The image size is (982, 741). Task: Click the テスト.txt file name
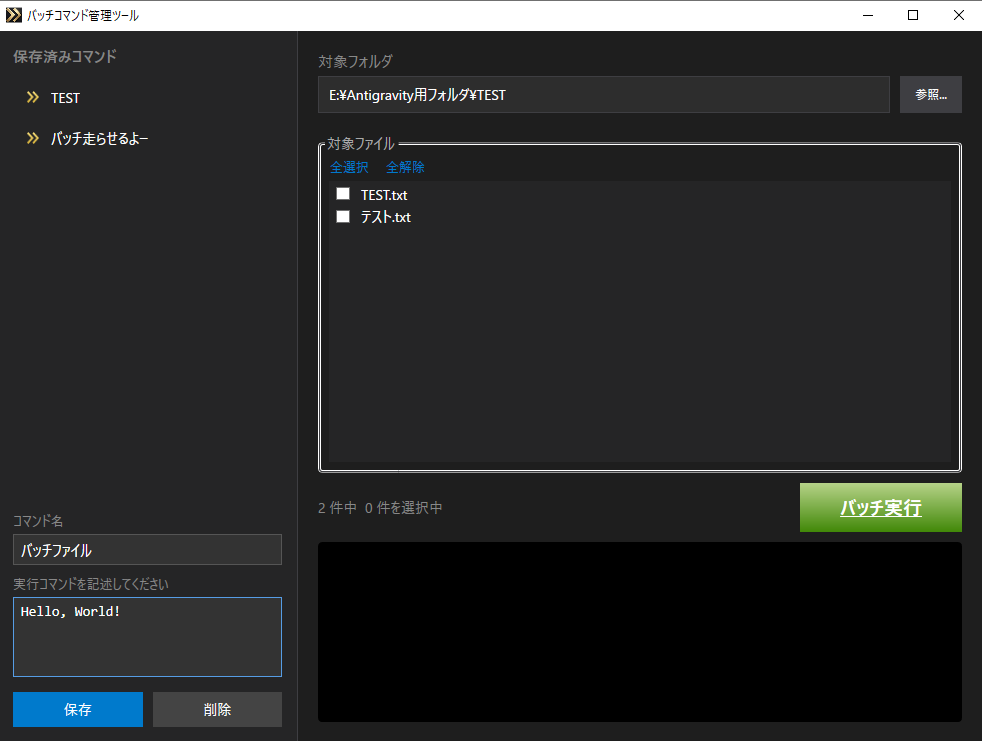(x=386, y=217)
